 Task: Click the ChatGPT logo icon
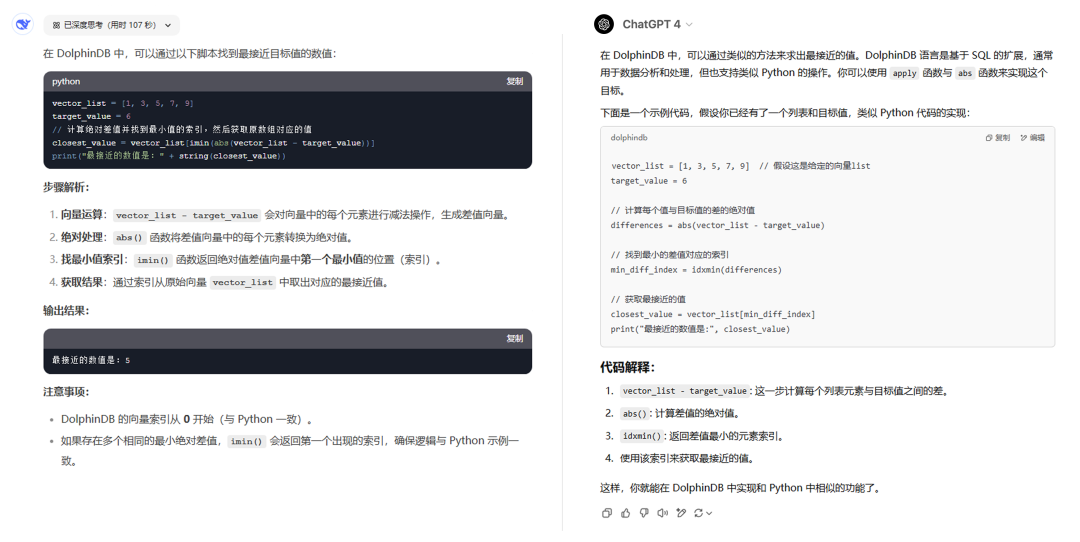(604, 24)
